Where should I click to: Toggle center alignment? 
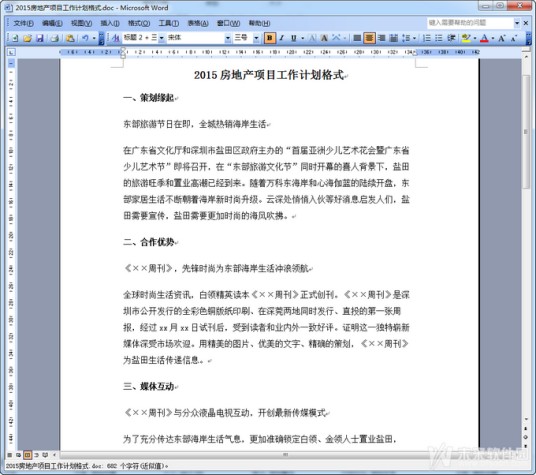click(x=369, y=38)
